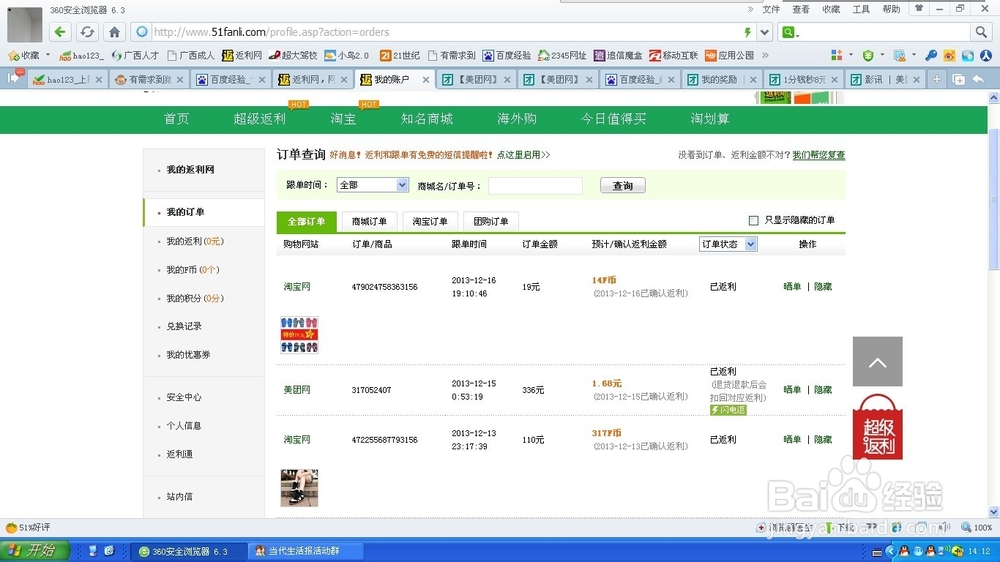This screenshot has width=1000, height=562.
Task: Go to 首页 in green navigation bar
Action: coord(176,119)
